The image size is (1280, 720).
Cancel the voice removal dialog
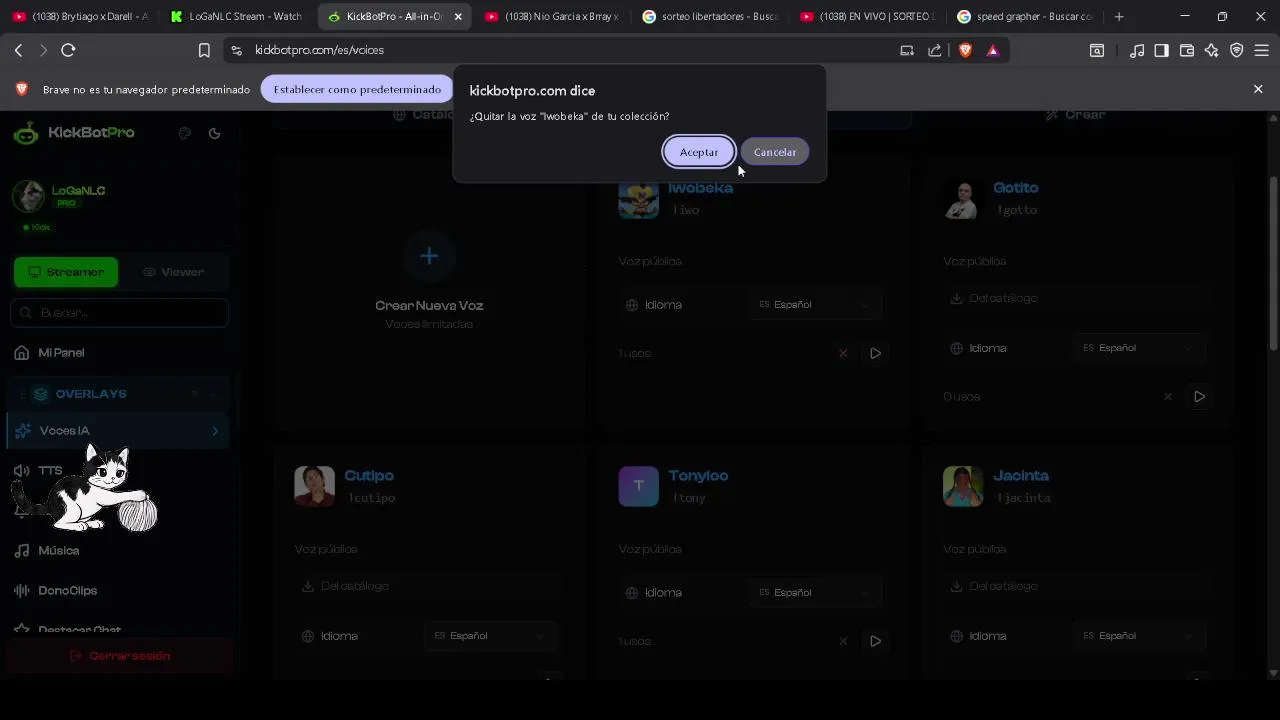coord(775,152)
